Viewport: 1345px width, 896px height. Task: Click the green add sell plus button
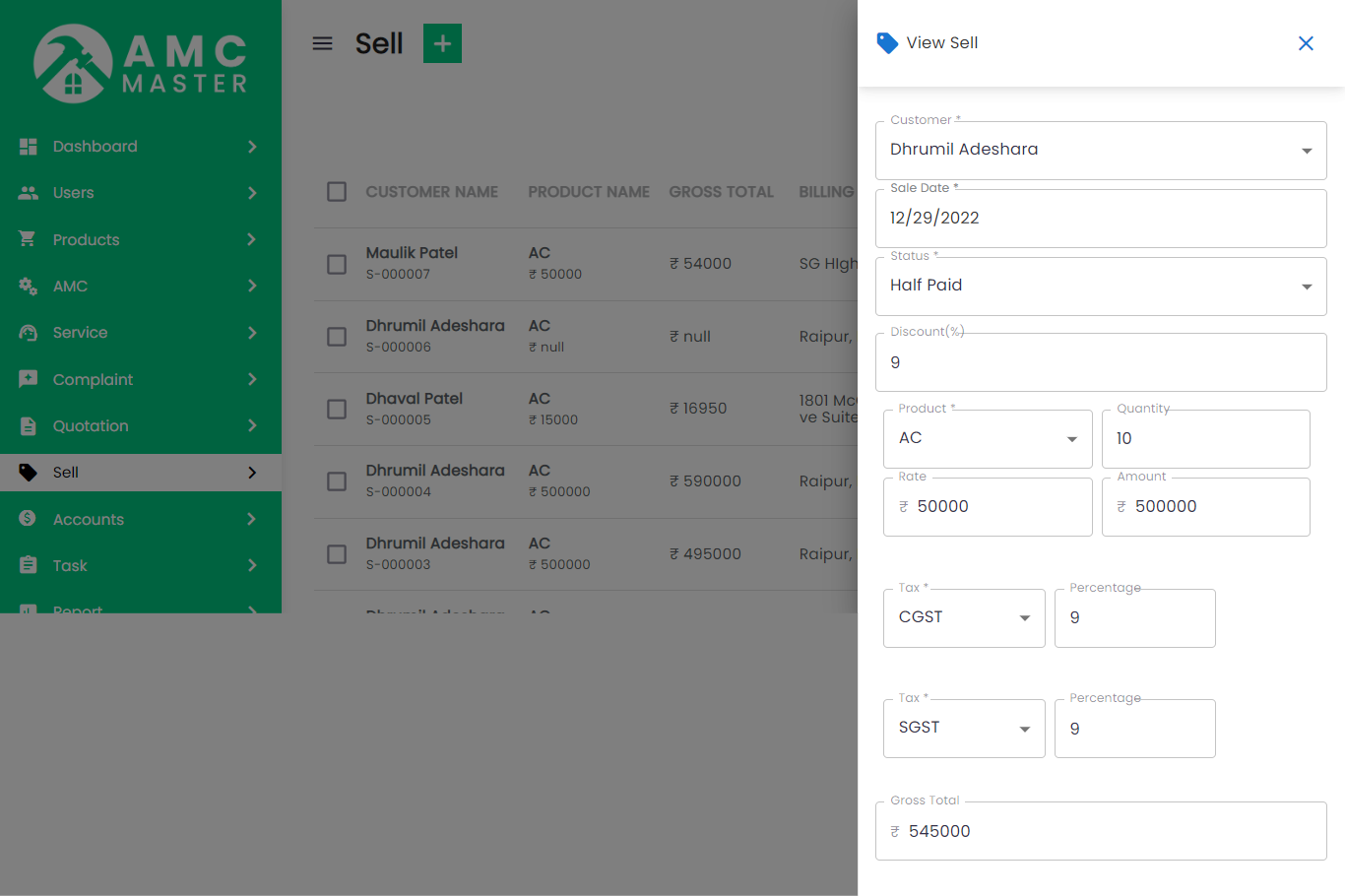coord(442,43)
